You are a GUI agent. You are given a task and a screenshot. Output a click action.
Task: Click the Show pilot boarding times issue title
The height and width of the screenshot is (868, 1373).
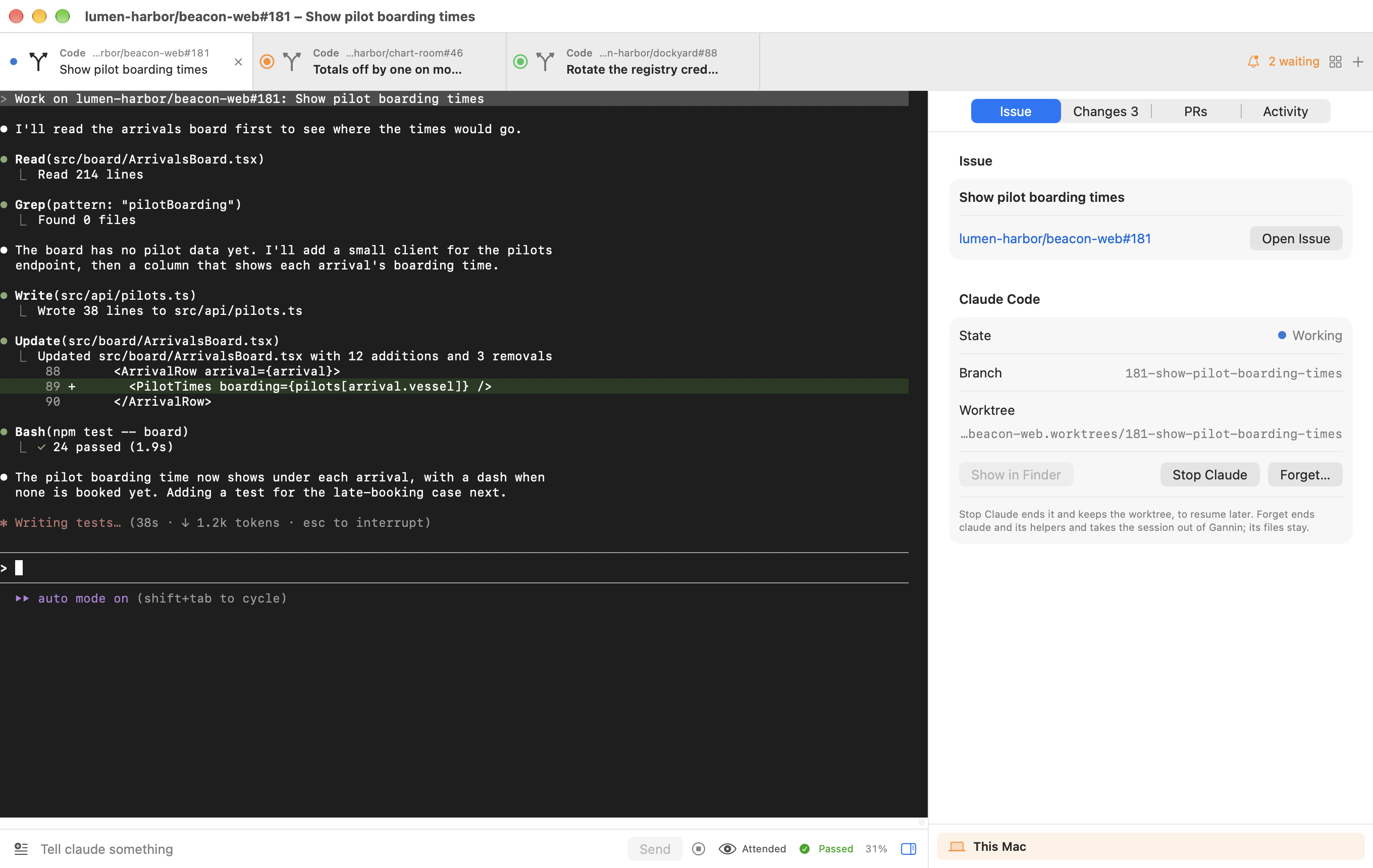(x=1041, y=197)
